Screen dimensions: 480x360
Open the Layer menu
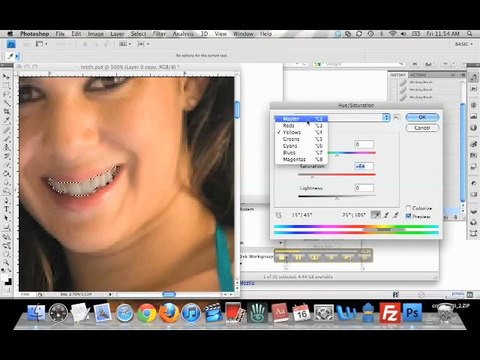coord(117,34)
